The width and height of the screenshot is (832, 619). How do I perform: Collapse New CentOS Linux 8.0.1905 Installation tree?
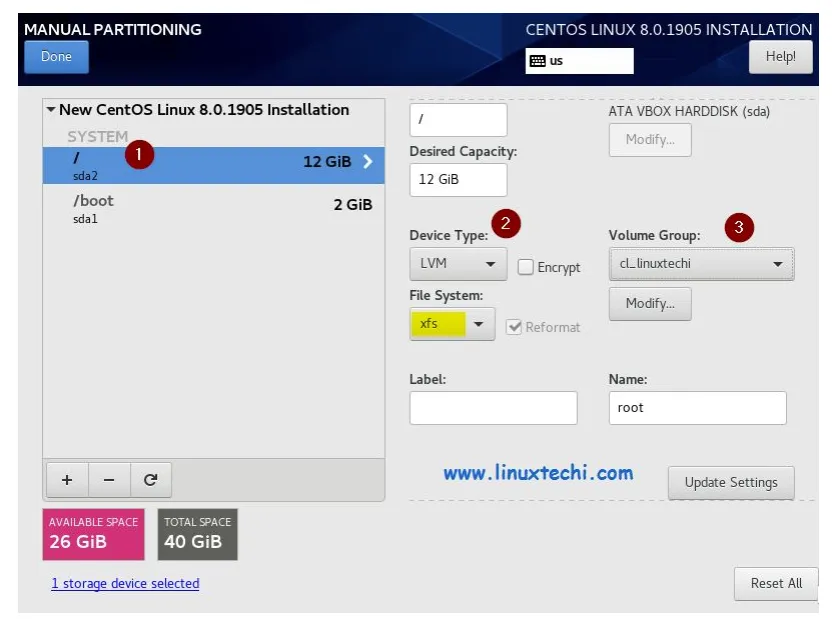(51, 110)
